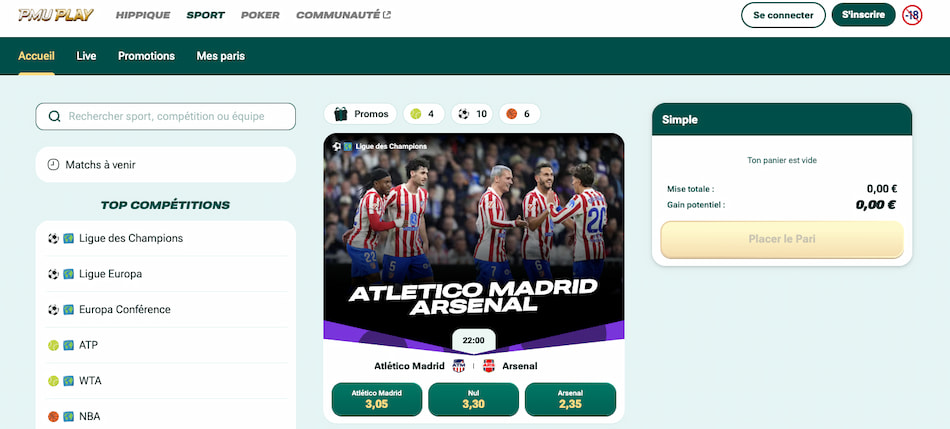Image resolution: width=950 pixels, height=429 pixels.
Task: Click the PMU Play logo
Action: (x=56, y=15)
